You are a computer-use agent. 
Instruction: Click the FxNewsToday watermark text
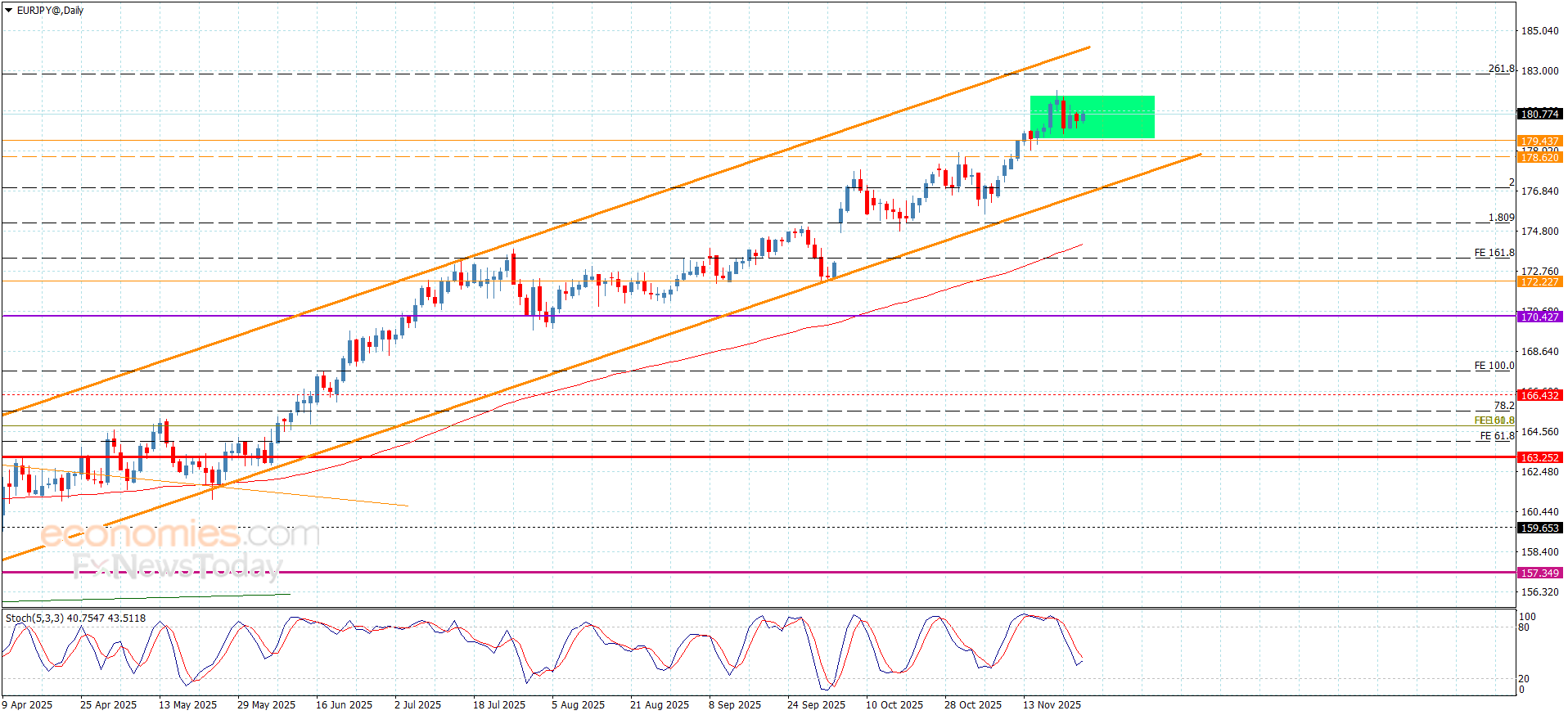tap(177, 565)
